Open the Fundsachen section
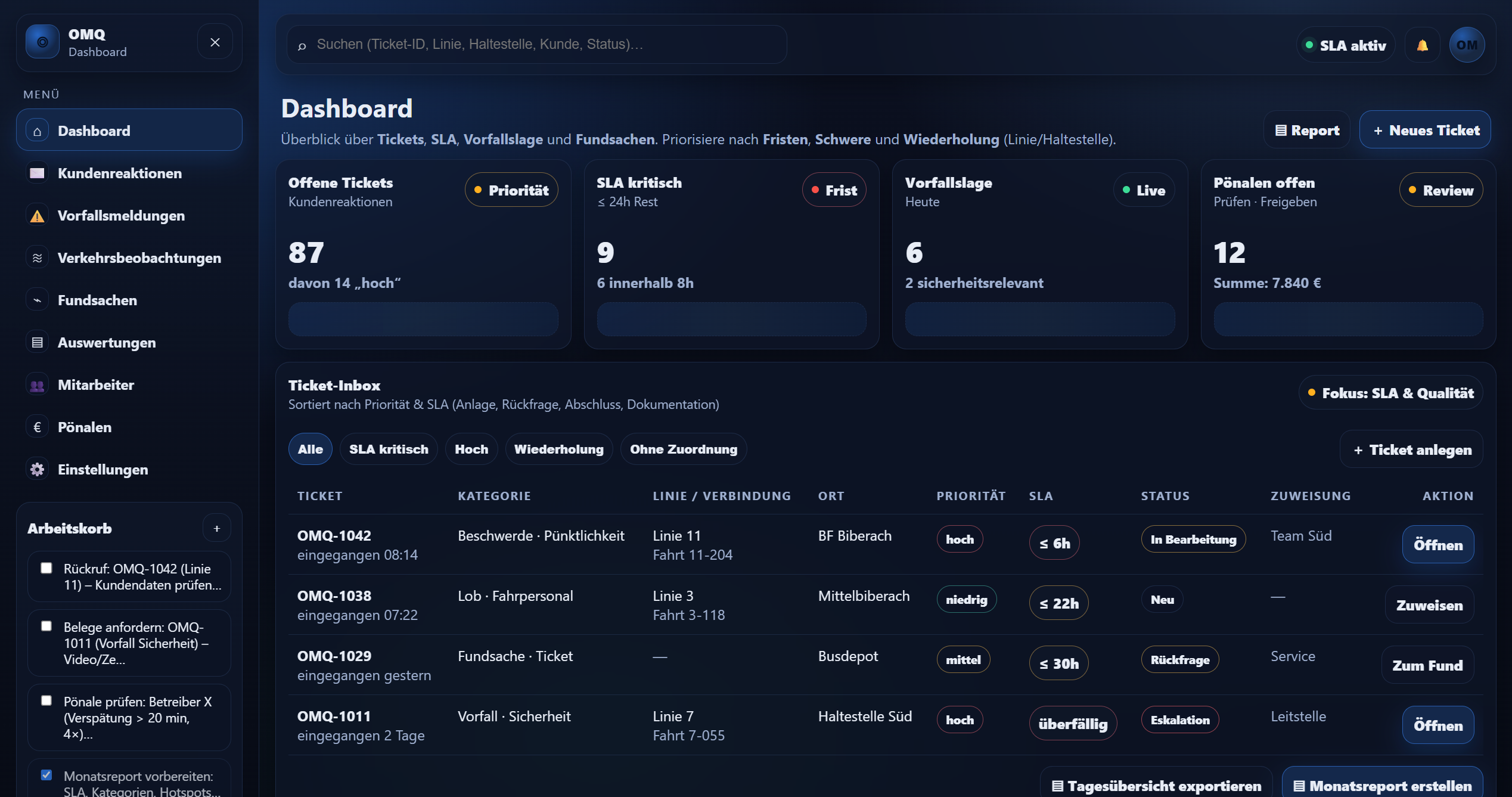 tap(97, 300)
